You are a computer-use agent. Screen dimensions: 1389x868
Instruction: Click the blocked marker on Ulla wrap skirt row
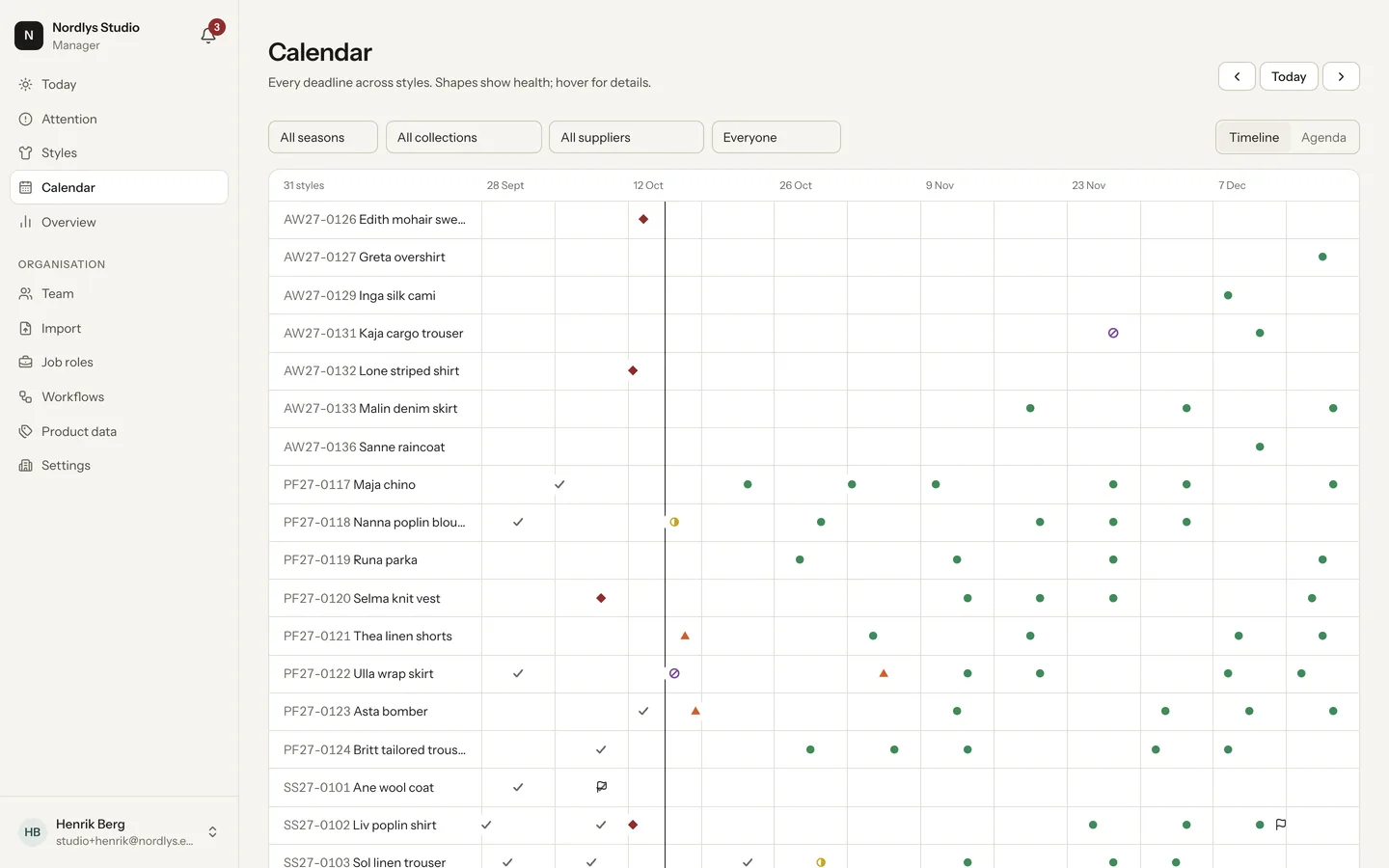674,673
